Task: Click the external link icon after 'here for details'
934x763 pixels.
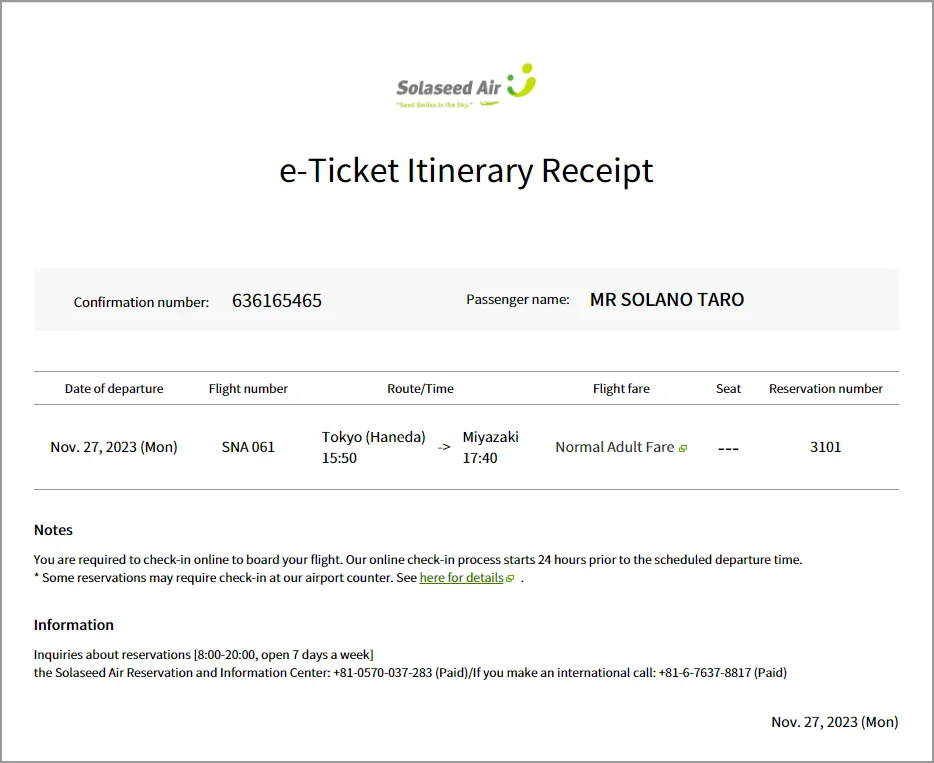Action: 510,579
